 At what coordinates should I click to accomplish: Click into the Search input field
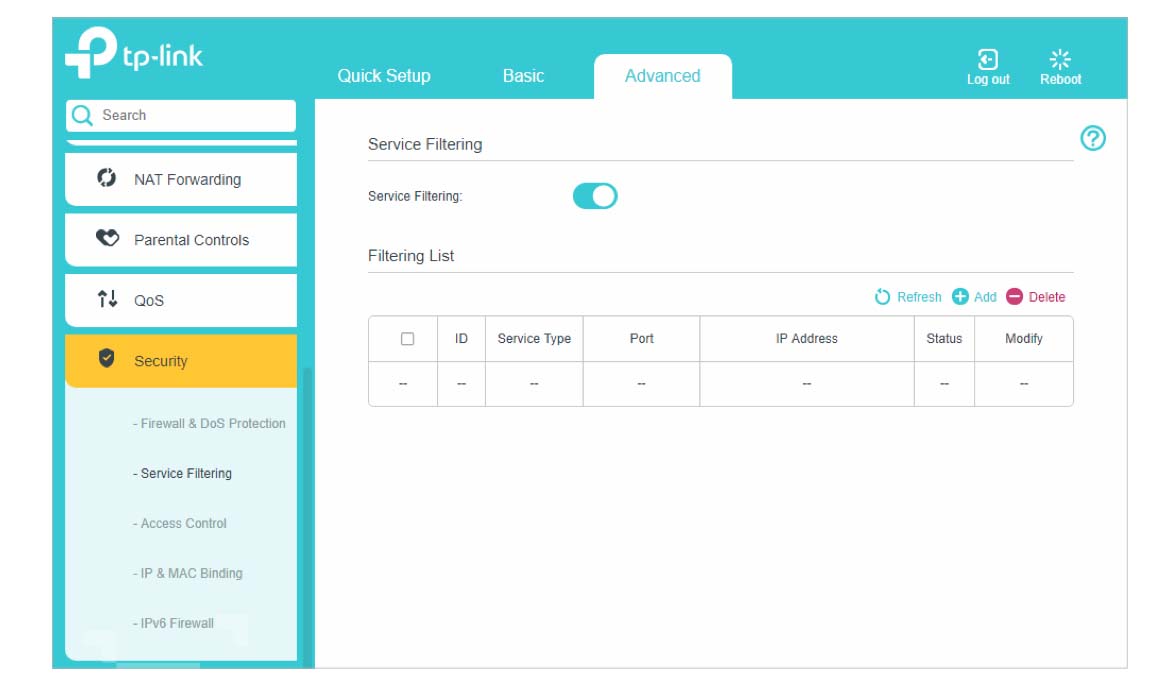click(x=181, y=115)
